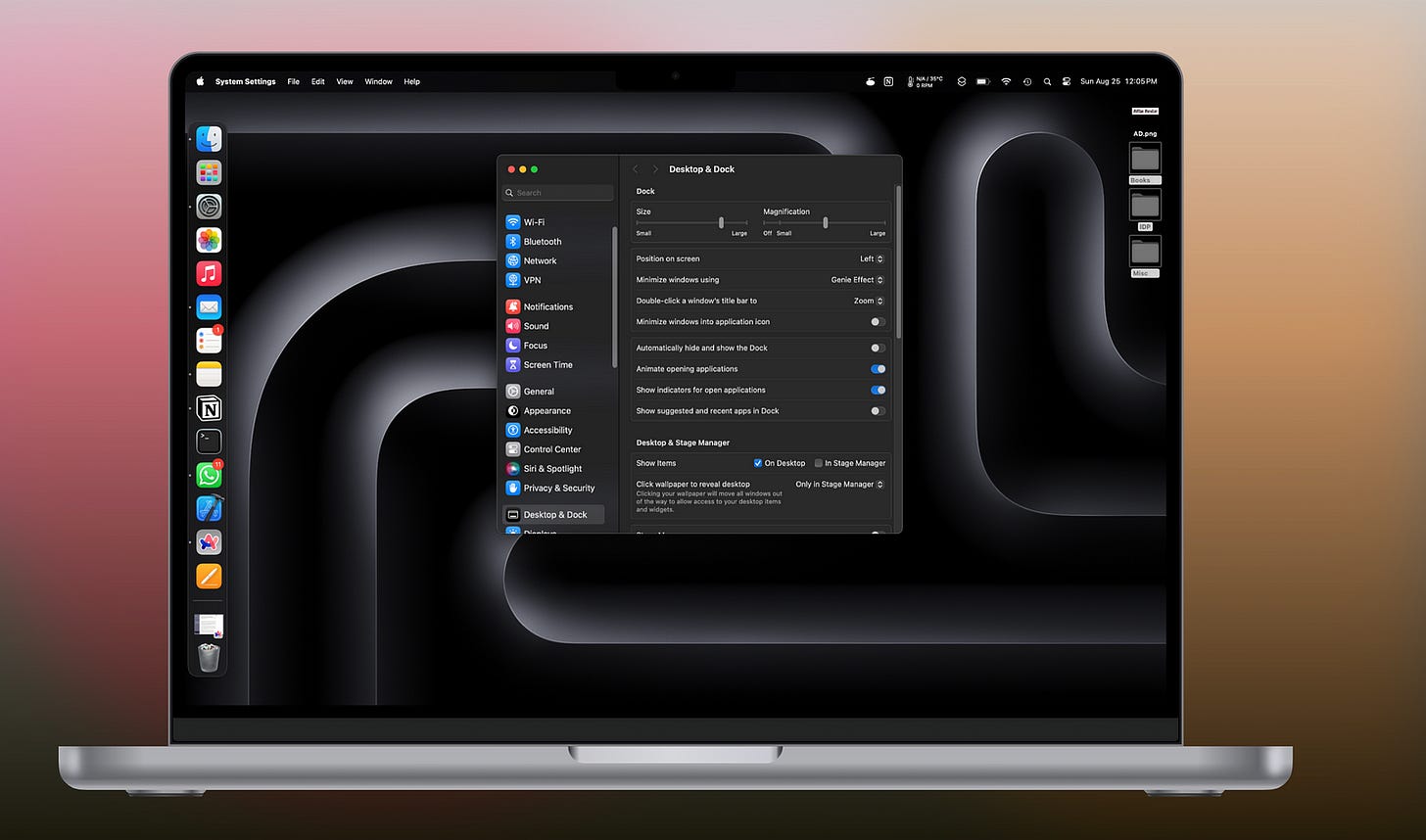Go forward with the right chevron button
This screenshot has width=1426, height=840.
coord(655,169)
